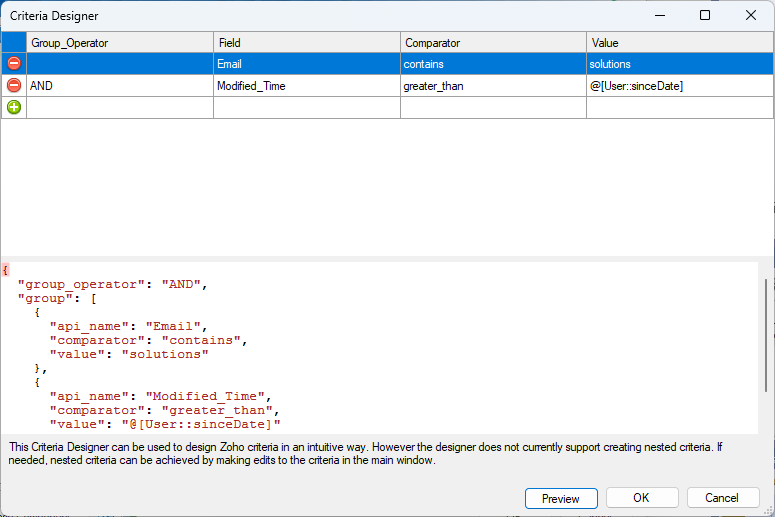Select the @[User::sinceDate] value cell
This screenshot has height=517, width=775.
point(680,86)
